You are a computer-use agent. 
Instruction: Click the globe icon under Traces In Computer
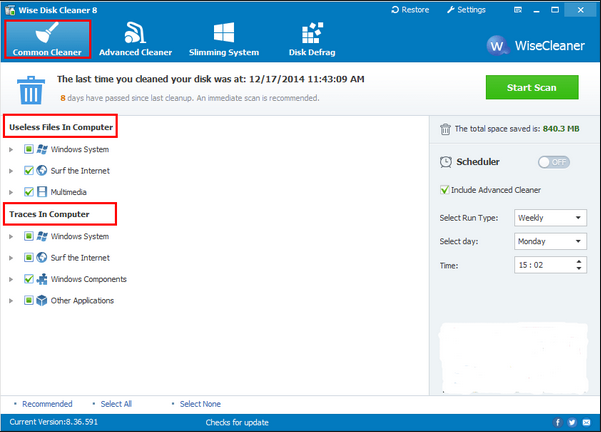click(42, 257)
